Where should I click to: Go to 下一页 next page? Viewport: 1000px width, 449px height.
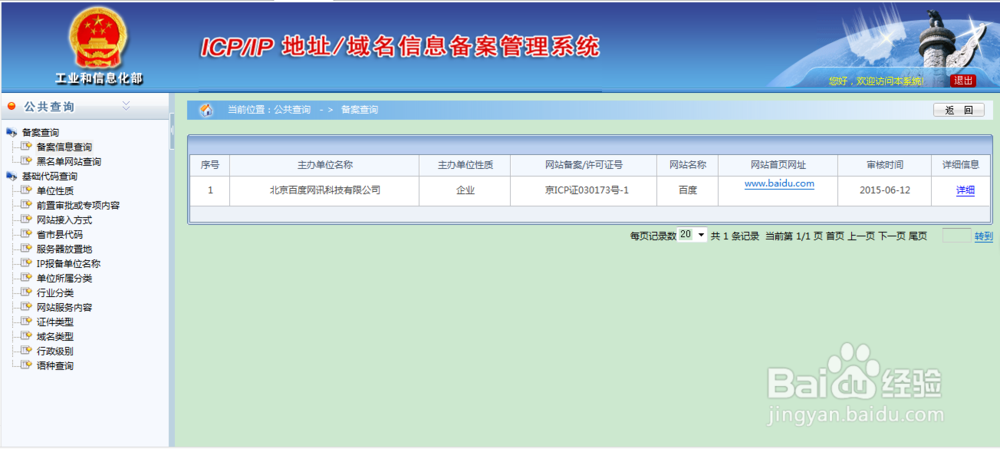point(892,236)
